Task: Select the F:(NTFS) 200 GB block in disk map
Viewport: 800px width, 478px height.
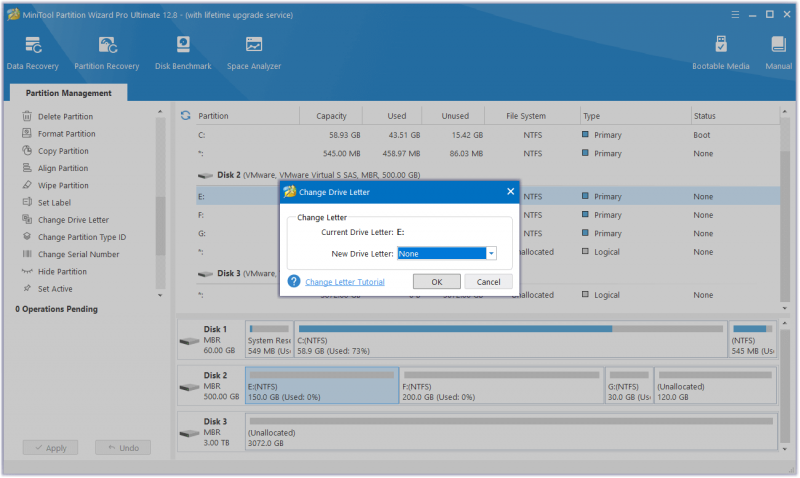Action: 502,386
